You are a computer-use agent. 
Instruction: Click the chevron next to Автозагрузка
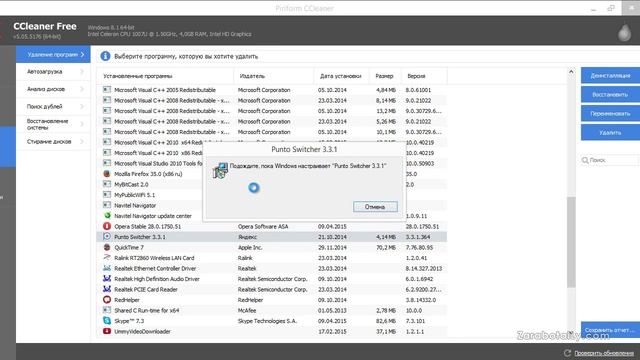pyautogui.click(x=82, y=71)
